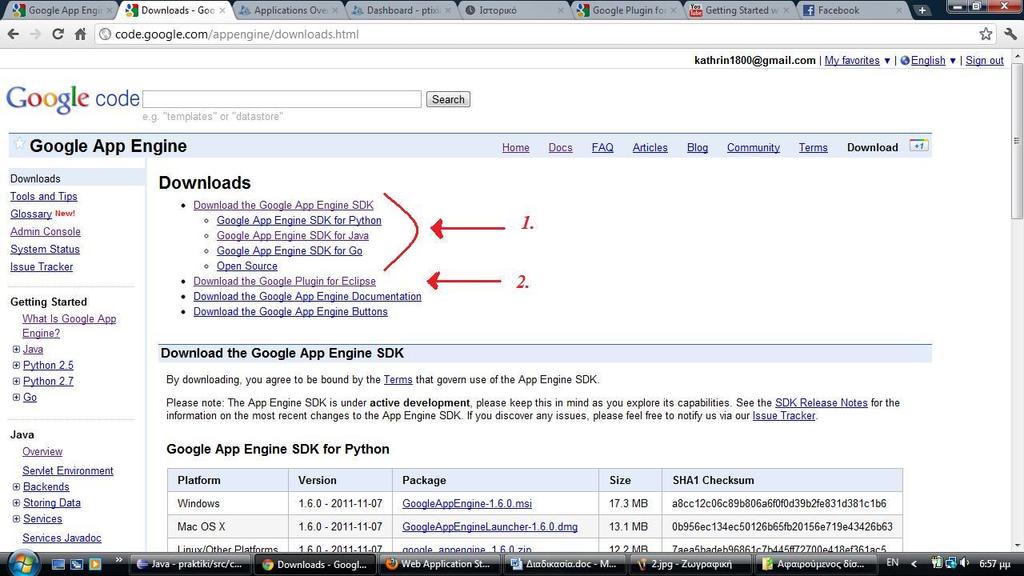Click the browser address bar
1024x576 pixels.
click(x=536, y=34)
